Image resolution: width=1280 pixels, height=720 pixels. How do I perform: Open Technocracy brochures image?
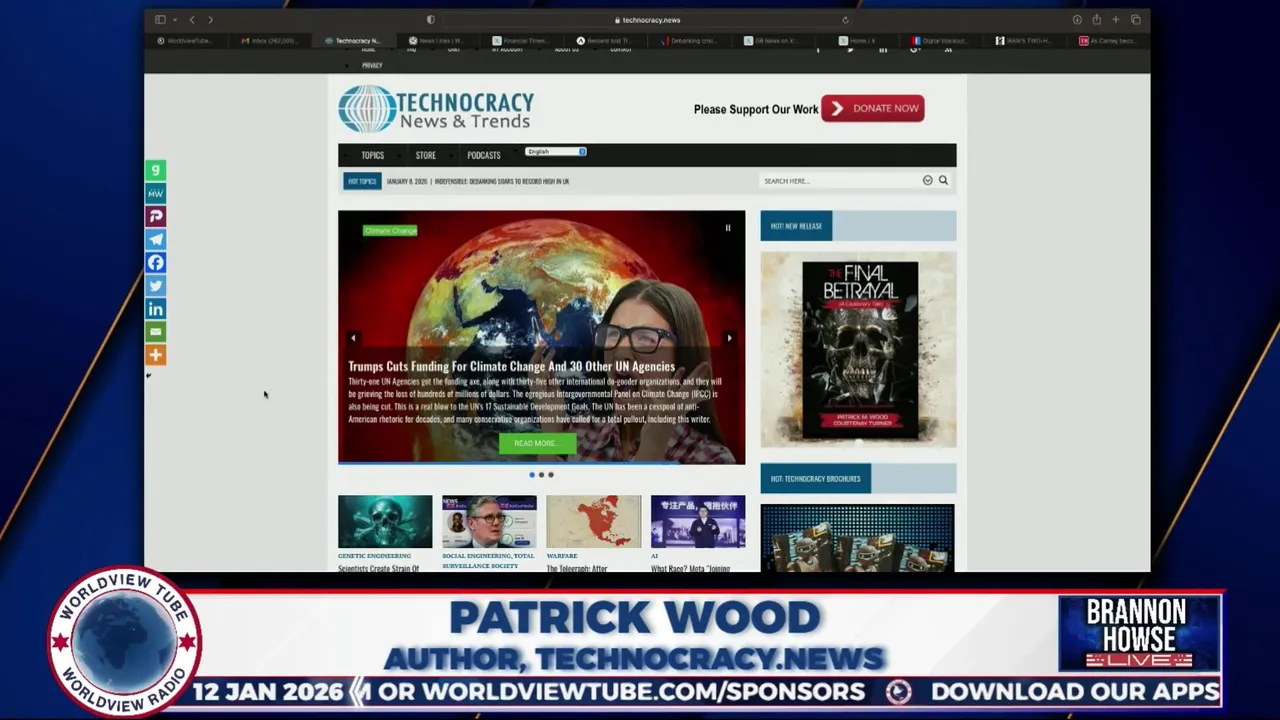coord(858,538)
